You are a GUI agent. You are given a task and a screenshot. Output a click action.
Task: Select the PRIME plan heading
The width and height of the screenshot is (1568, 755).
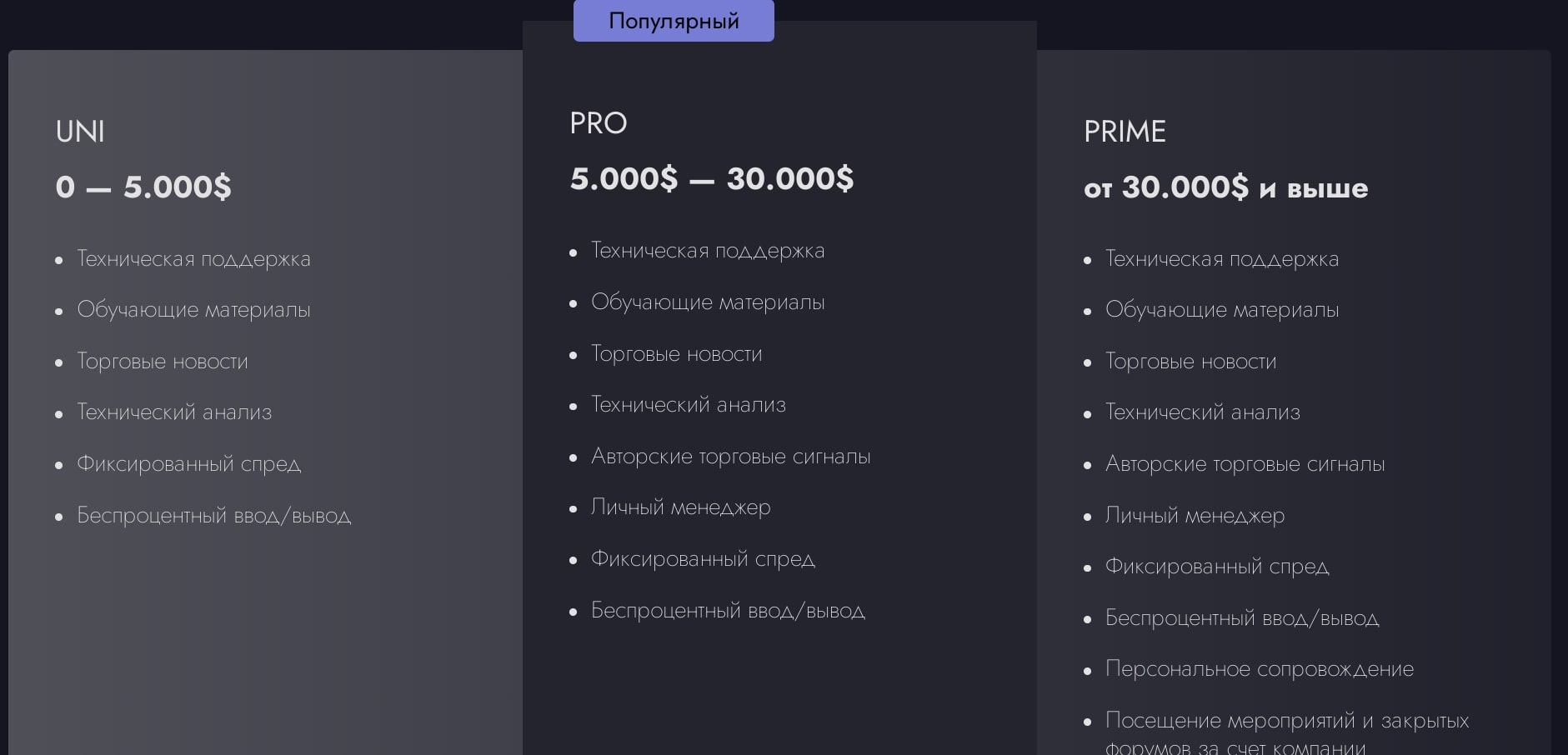pyautogui.click(x=1125, y=132)
